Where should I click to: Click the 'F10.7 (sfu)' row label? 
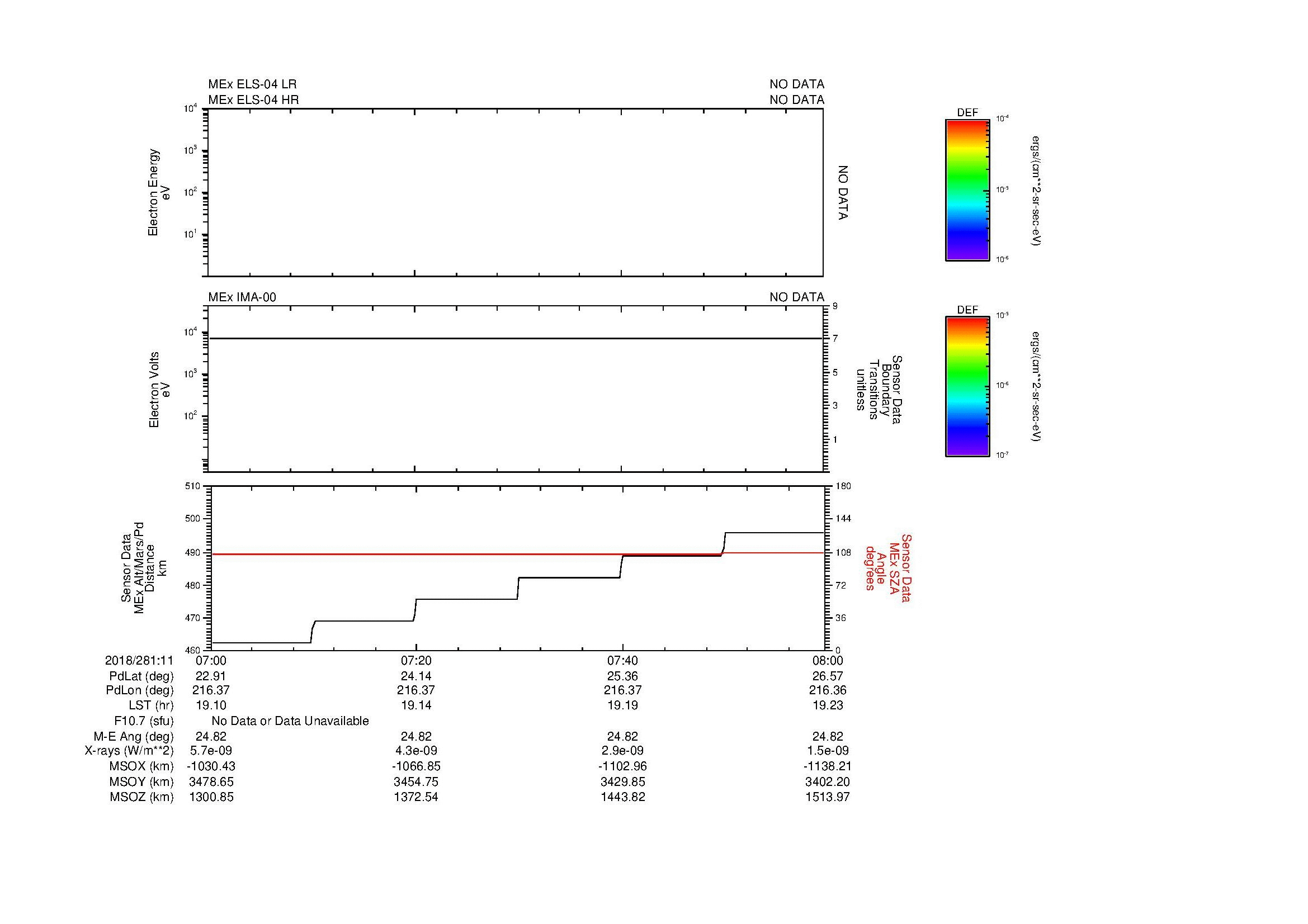[x=144, y=721]
